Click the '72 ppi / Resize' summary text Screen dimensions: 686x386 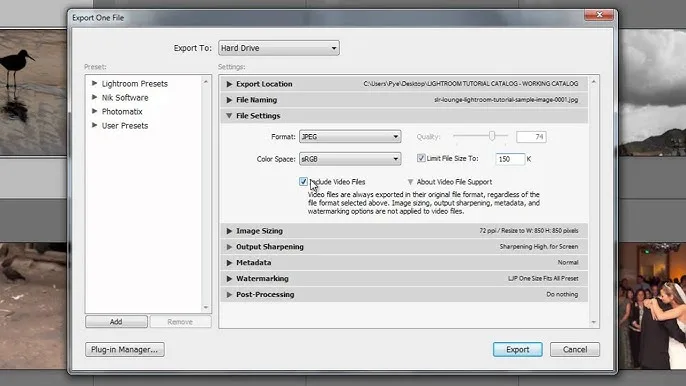coord(529,231)
